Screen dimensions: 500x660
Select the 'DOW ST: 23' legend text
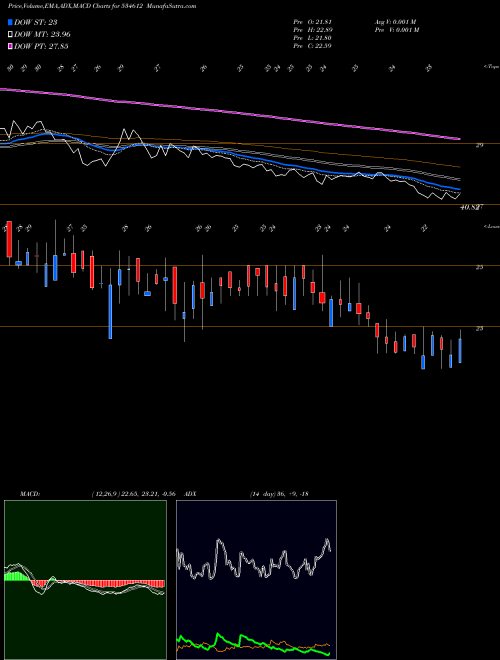(36, 22)
